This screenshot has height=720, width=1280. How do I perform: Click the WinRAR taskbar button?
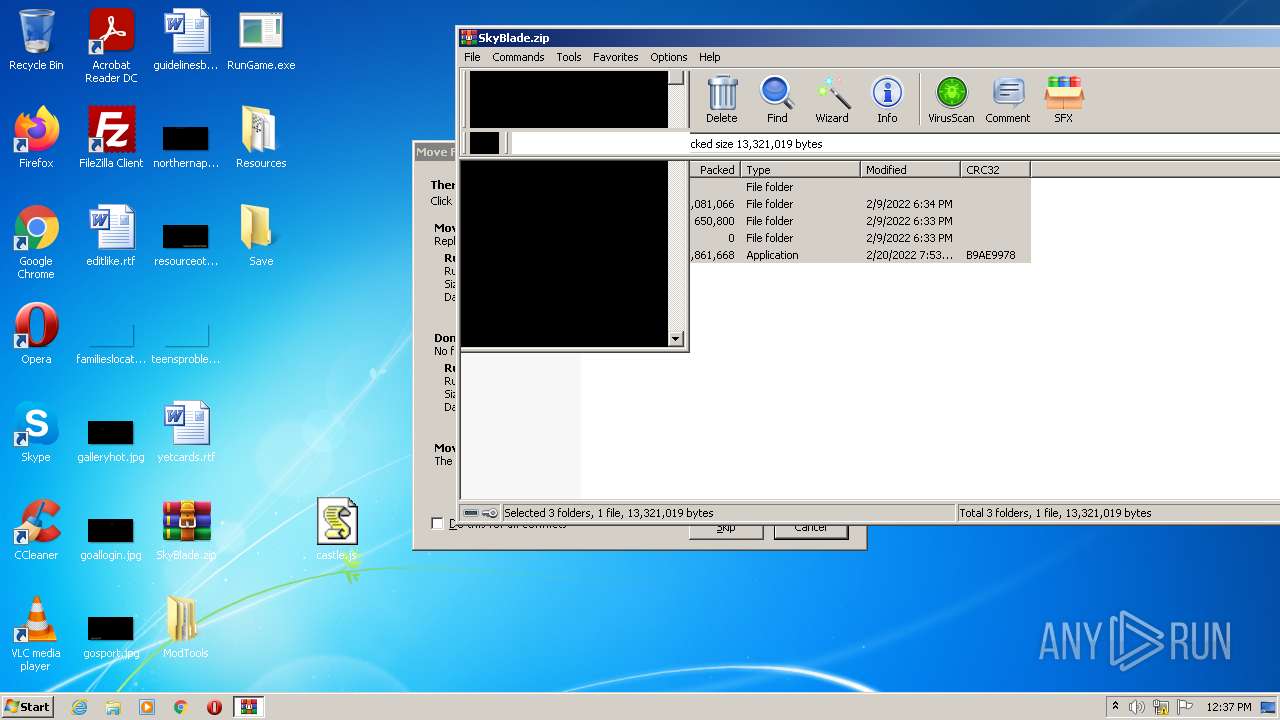[248, 707]
